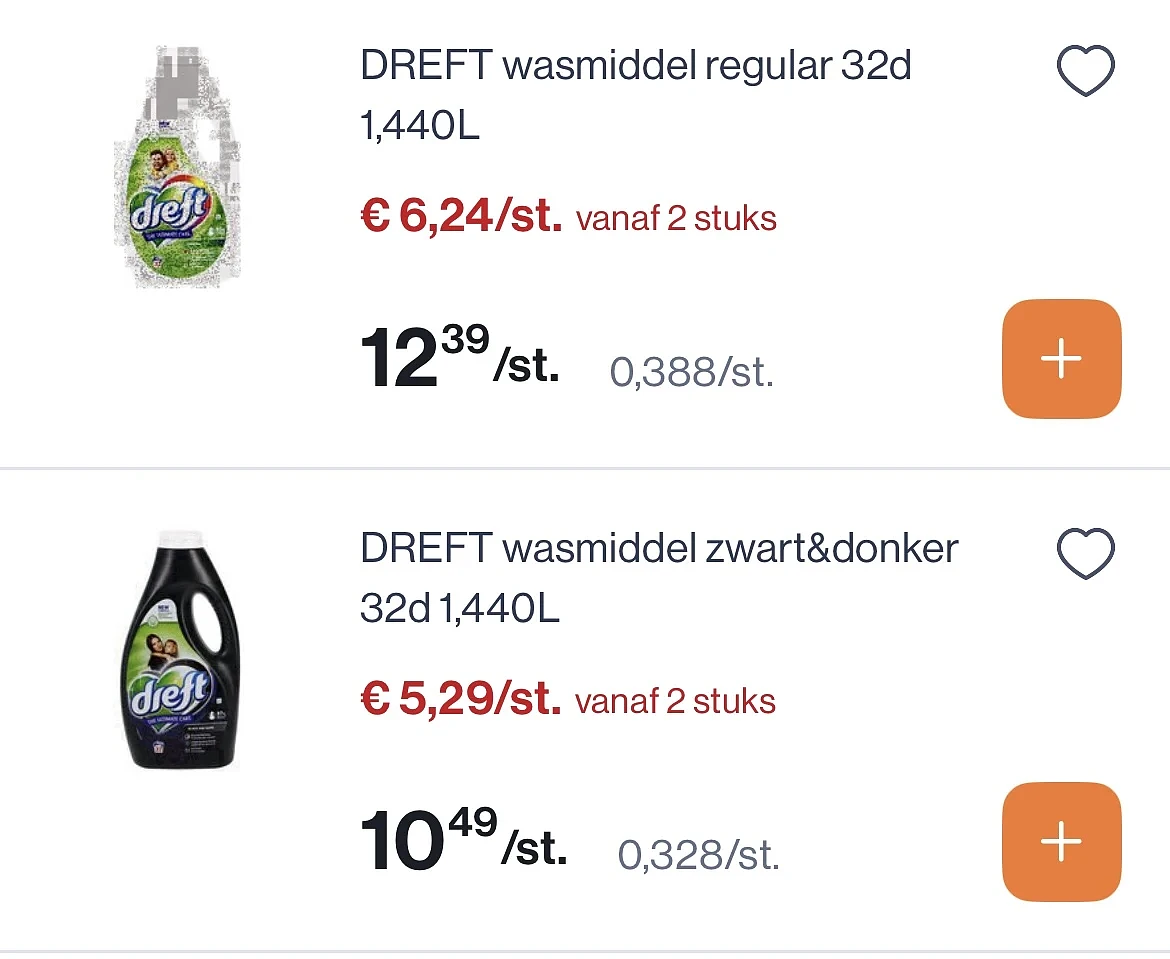This screenshot has width=1170, height=959.
Task: Tap the € 6,24/st. promo price
Action: point(461,216)
